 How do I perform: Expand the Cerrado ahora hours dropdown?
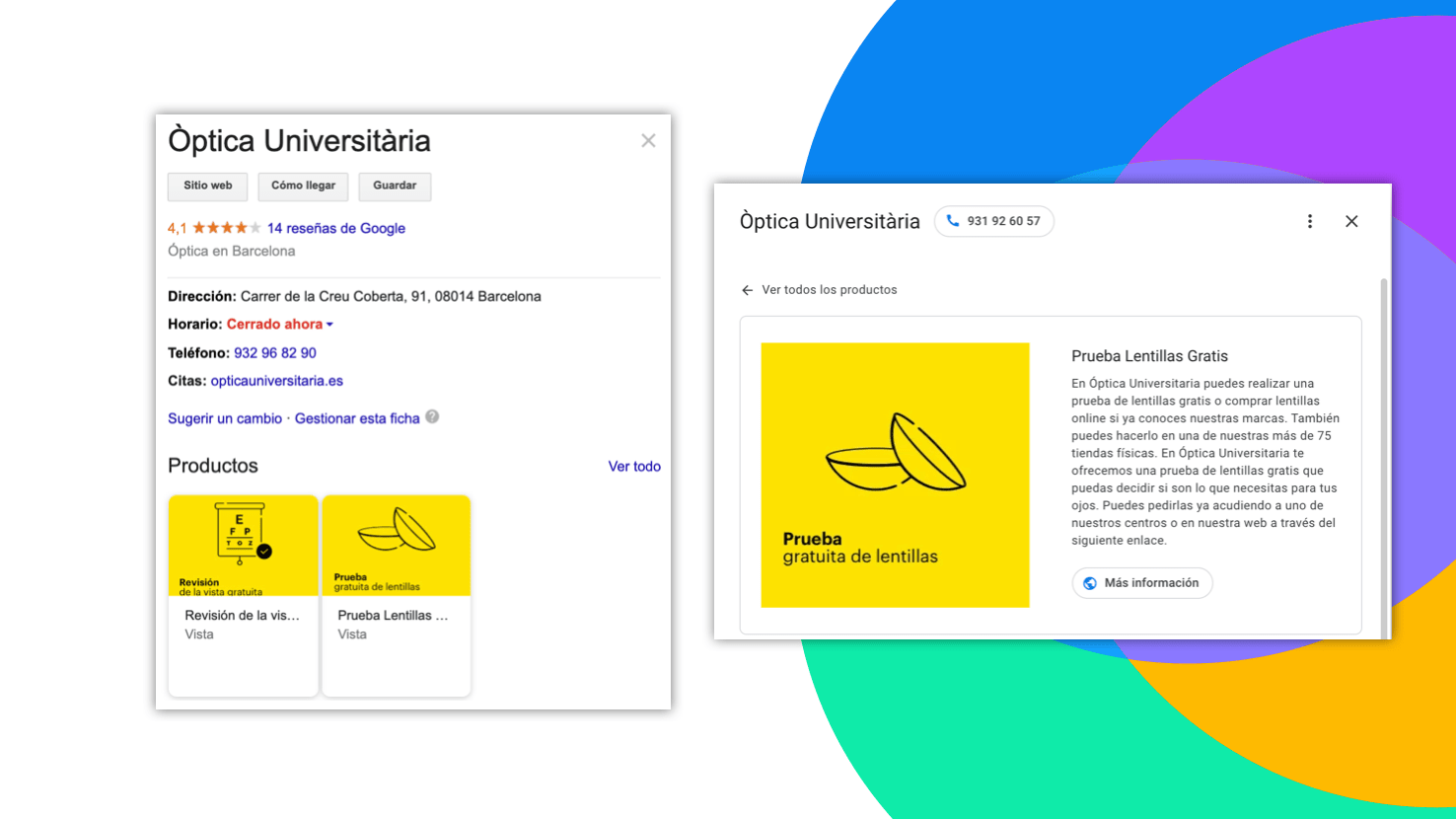tap(280, 325)
